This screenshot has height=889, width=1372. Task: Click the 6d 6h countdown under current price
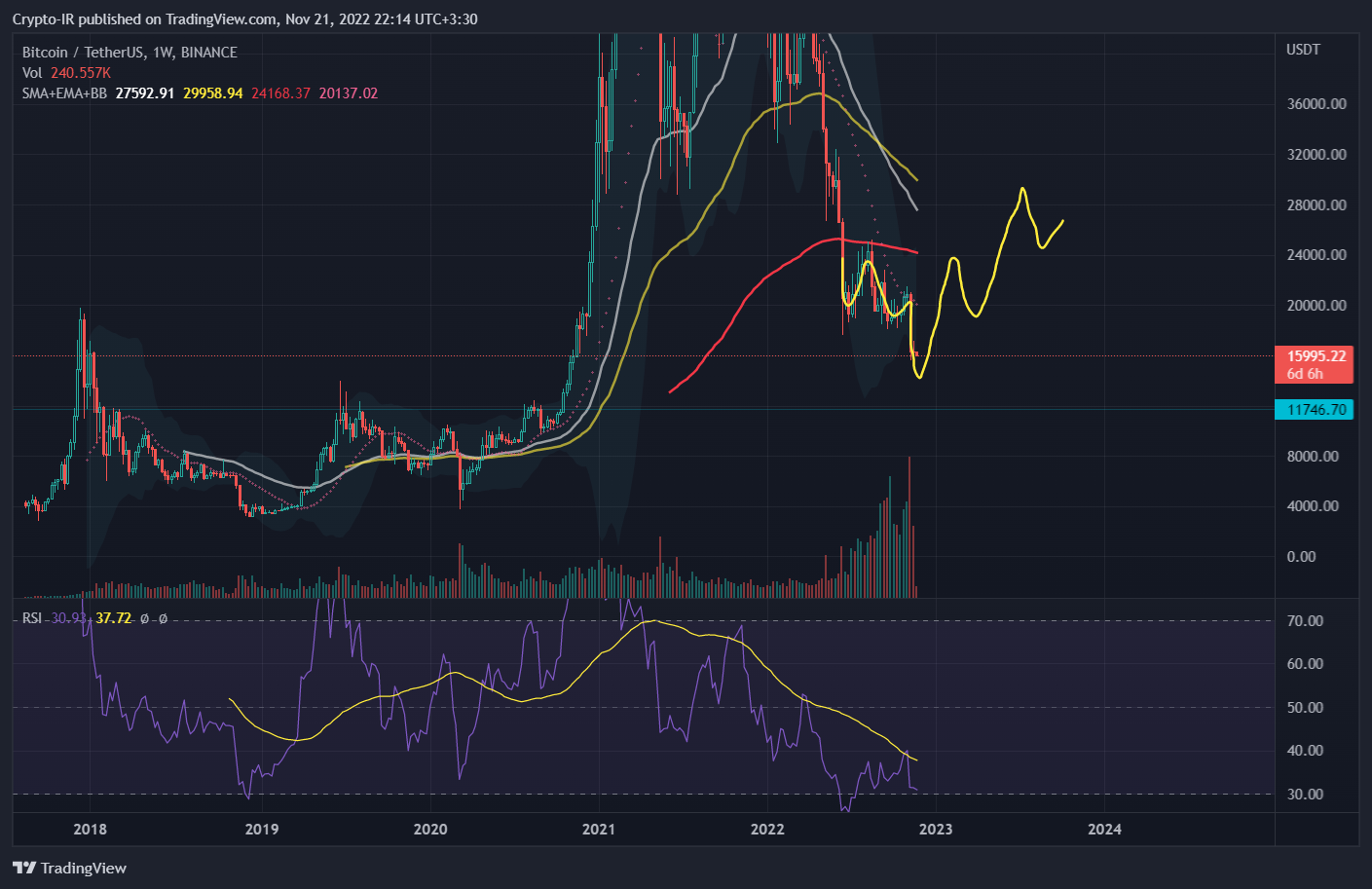pos(1305,374)
